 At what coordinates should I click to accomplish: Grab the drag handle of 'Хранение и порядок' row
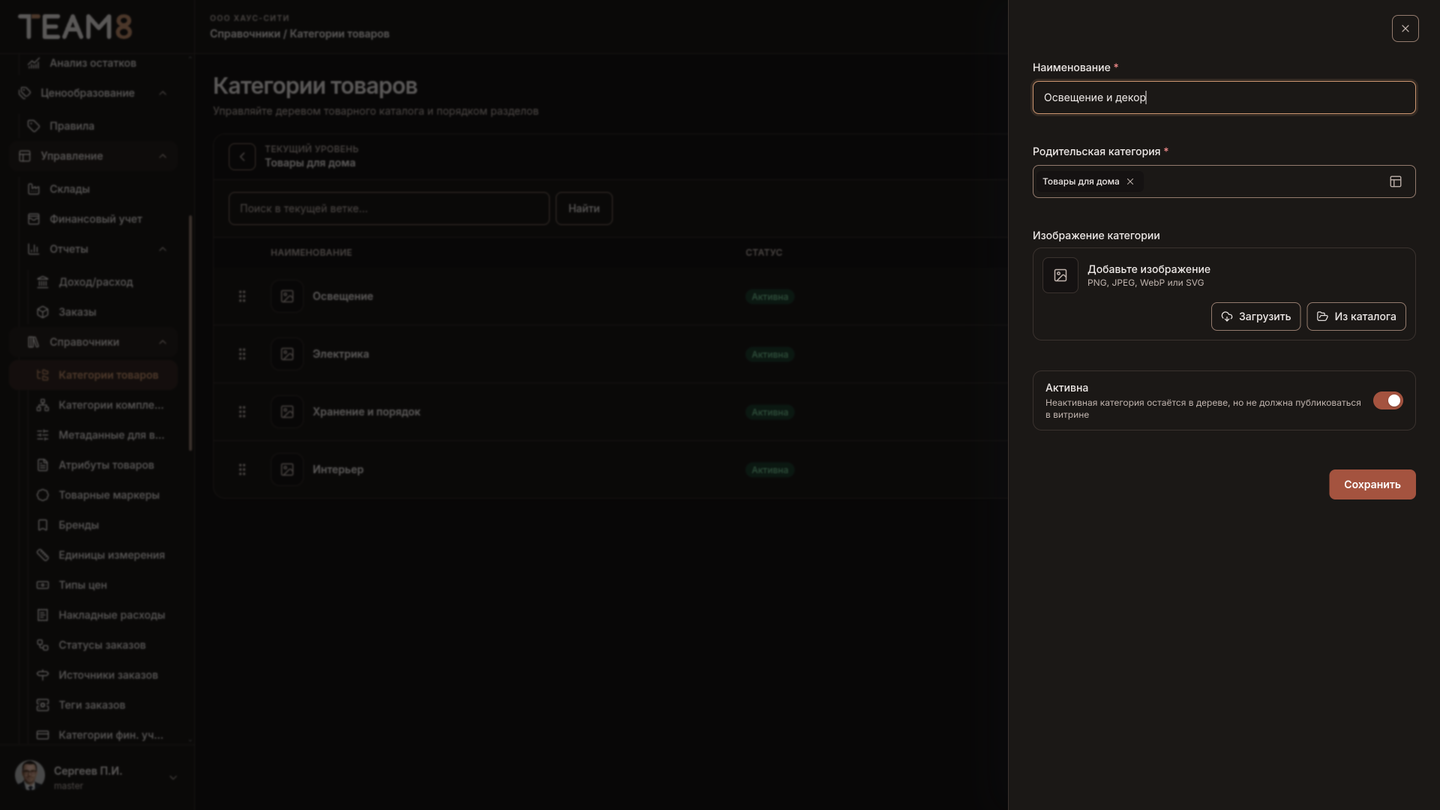pyautogui.click(x=242, y=412)
